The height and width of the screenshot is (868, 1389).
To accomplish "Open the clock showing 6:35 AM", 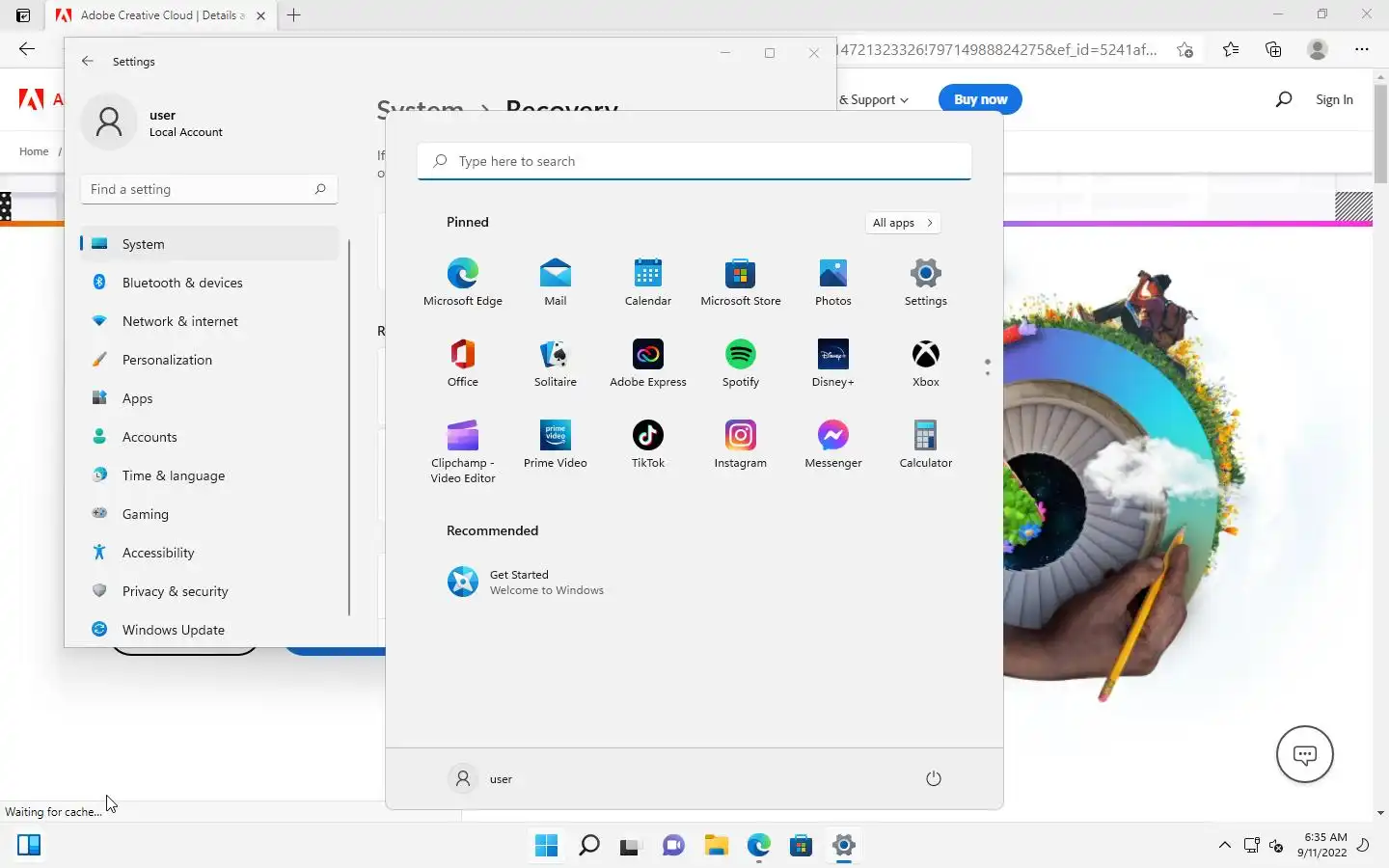I will pos(1322,845).
